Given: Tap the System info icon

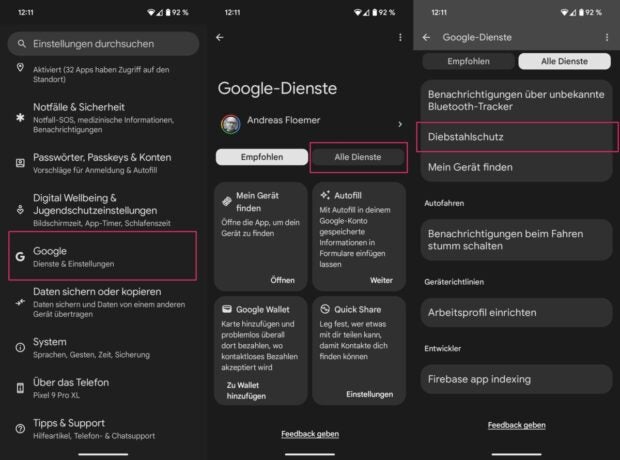Looking at the screenshot, I should click(x=20, y=348).
